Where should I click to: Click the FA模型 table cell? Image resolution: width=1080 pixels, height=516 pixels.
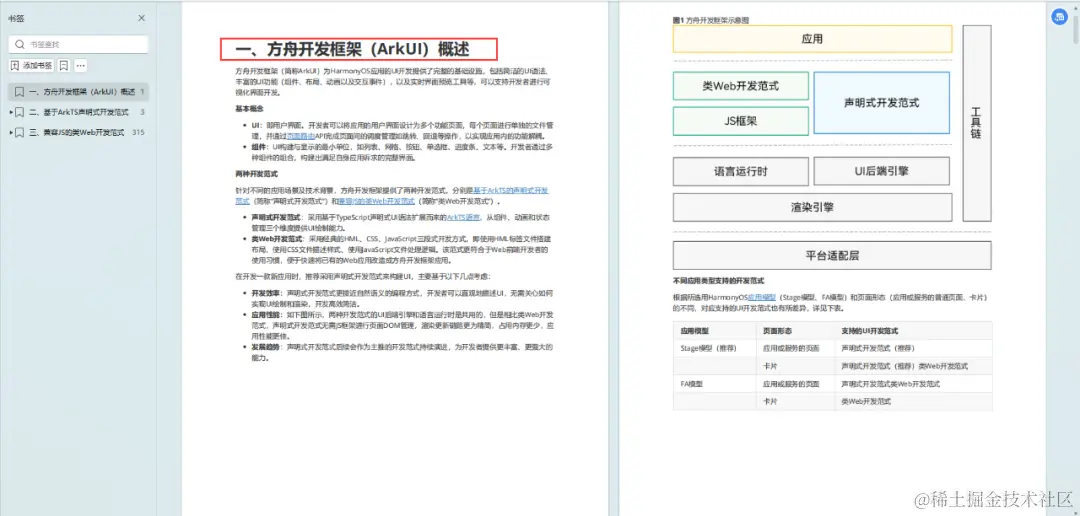714,384
